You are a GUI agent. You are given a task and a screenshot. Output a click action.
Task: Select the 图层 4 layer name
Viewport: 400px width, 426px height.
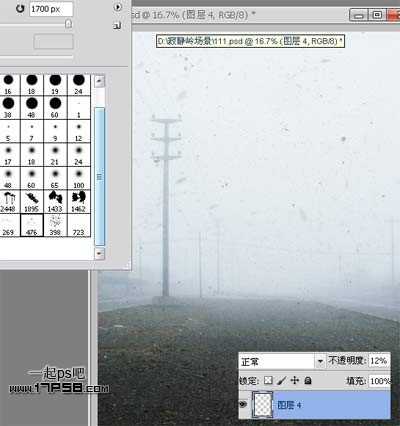tap(289, 405)
